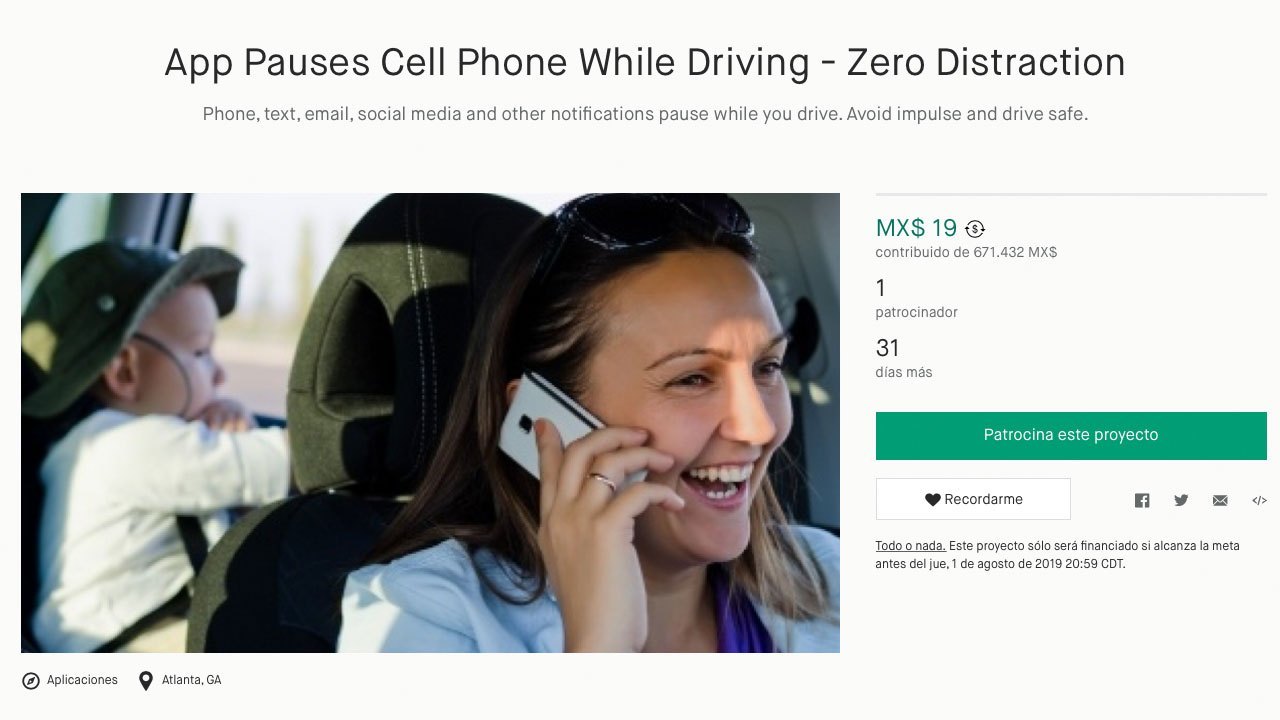Click the currency conversion icon near MX$ 19
This screenshot has height=720, width=1280.
pyautogui.click(x=975, y=229)
